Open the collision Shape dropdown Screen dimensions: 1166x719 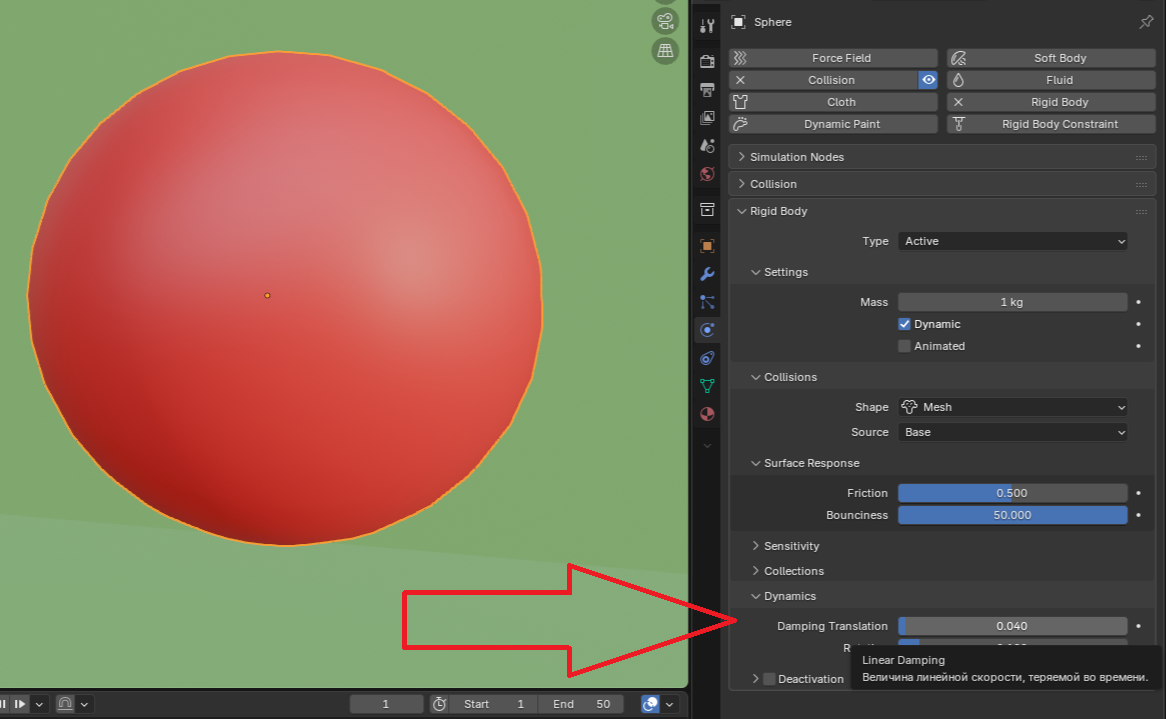1012,407
